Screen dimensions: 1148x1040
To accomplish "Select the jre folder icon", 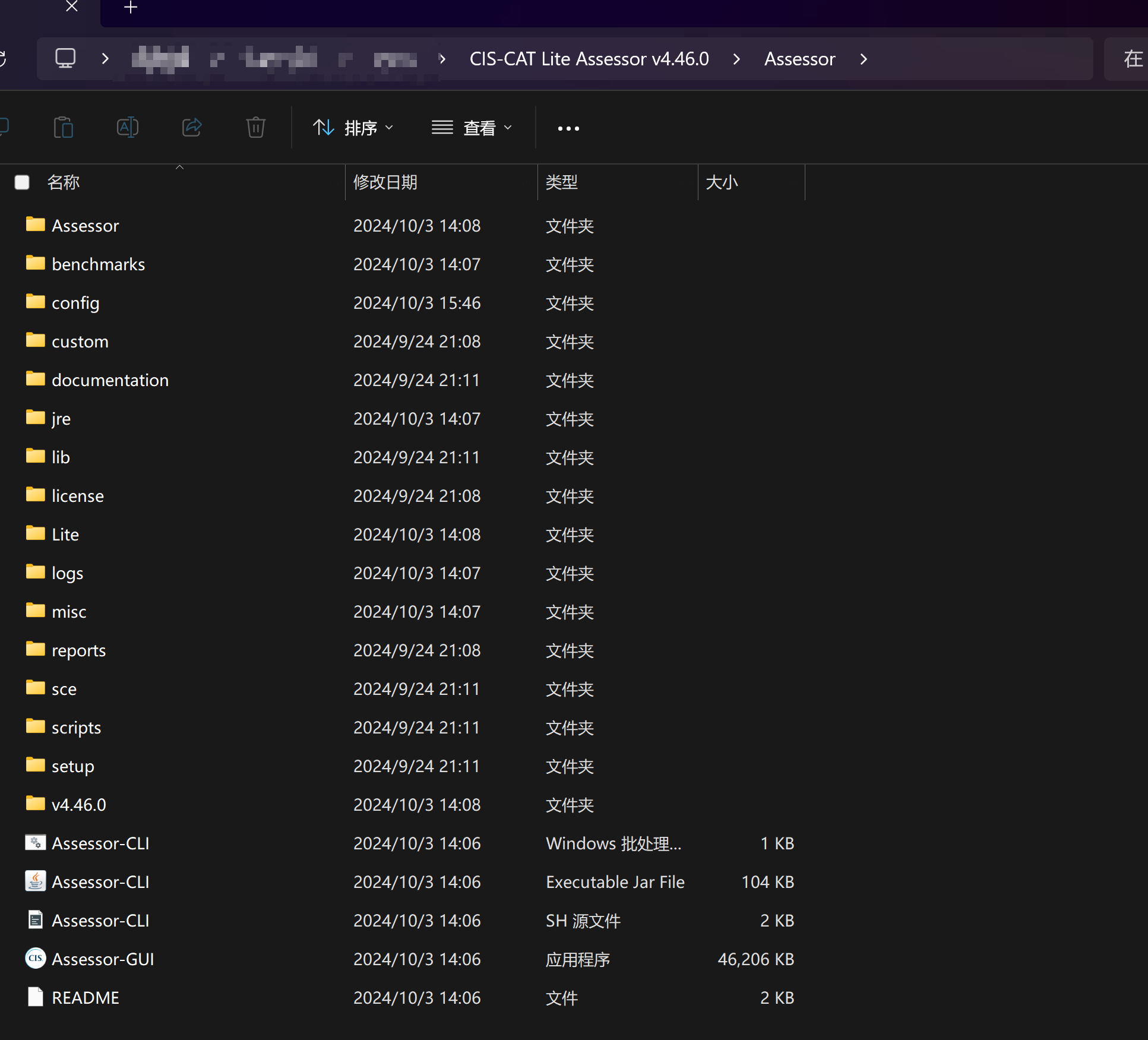I will point(36,417).
